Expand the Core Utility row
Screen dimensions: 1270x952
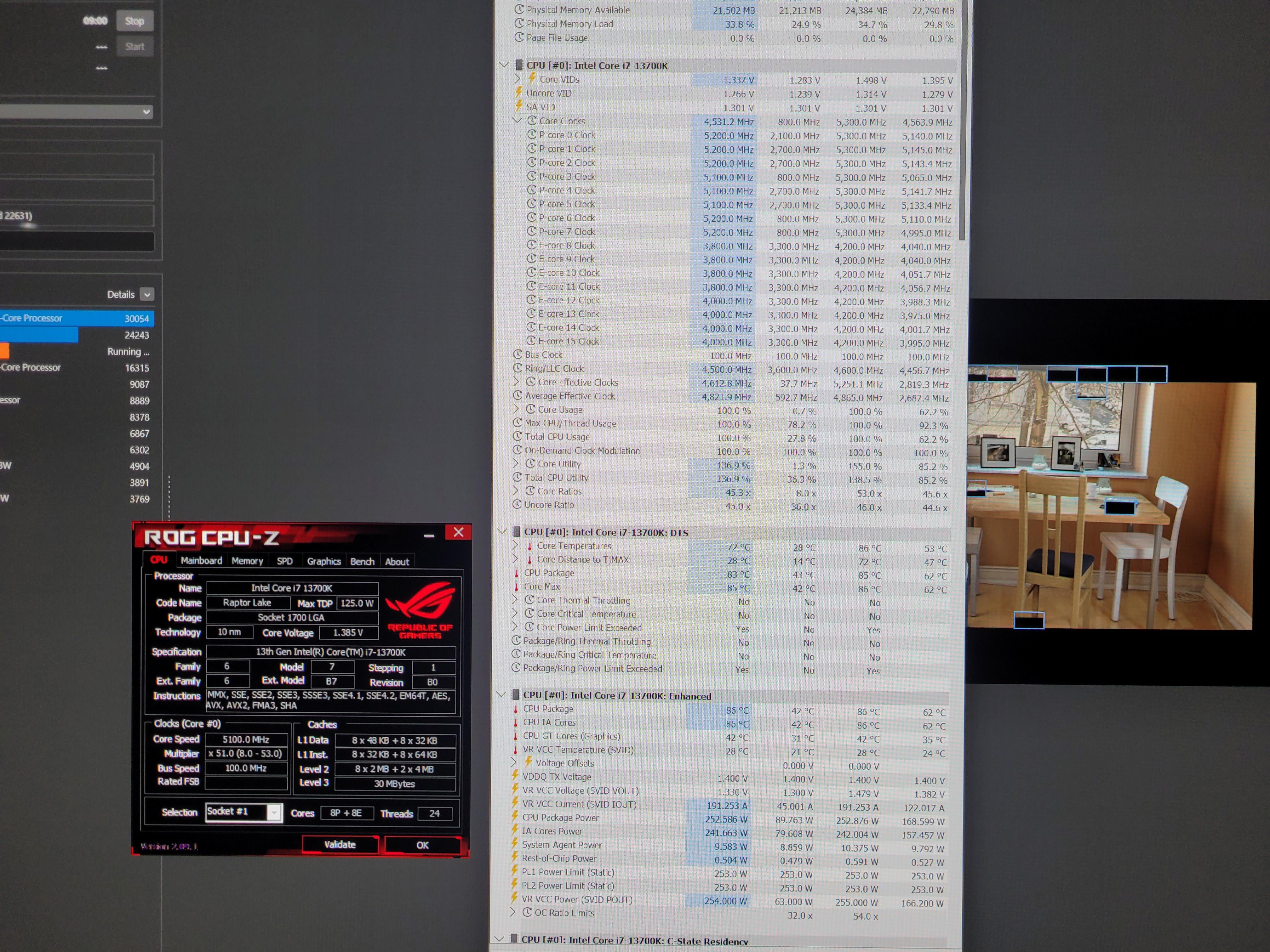point(516,463)
